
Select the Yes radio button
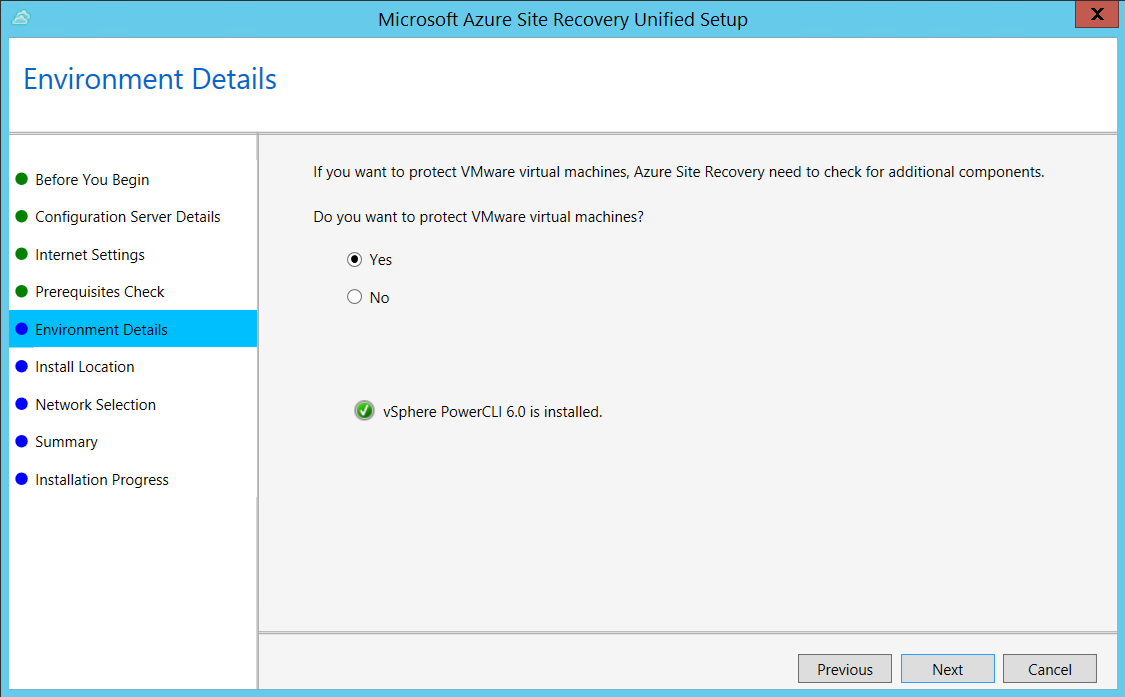click(x=355, y=259)
